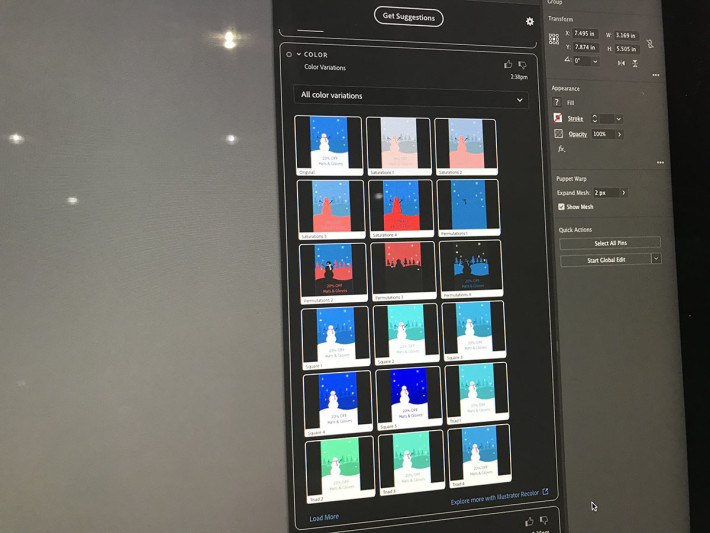Viewport: 710px width, 533px height.
Task: Toggle constrain width and height proportions
Action: click(650, 44)
